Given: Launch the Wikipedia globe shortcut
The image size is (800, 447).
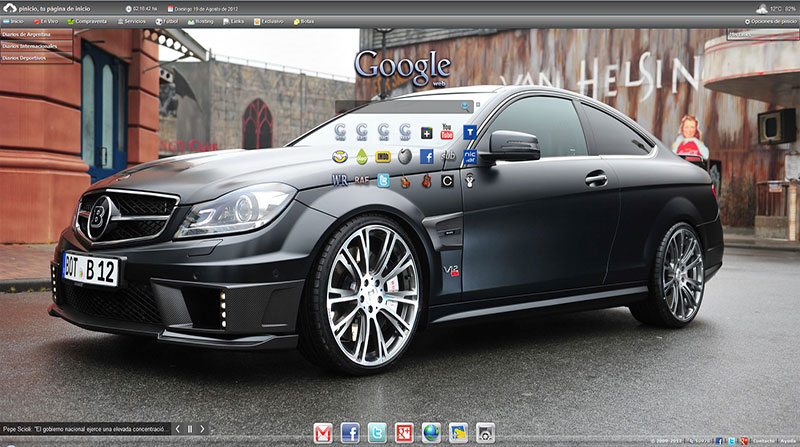Looking at the screenshot, I should point(404,156).
